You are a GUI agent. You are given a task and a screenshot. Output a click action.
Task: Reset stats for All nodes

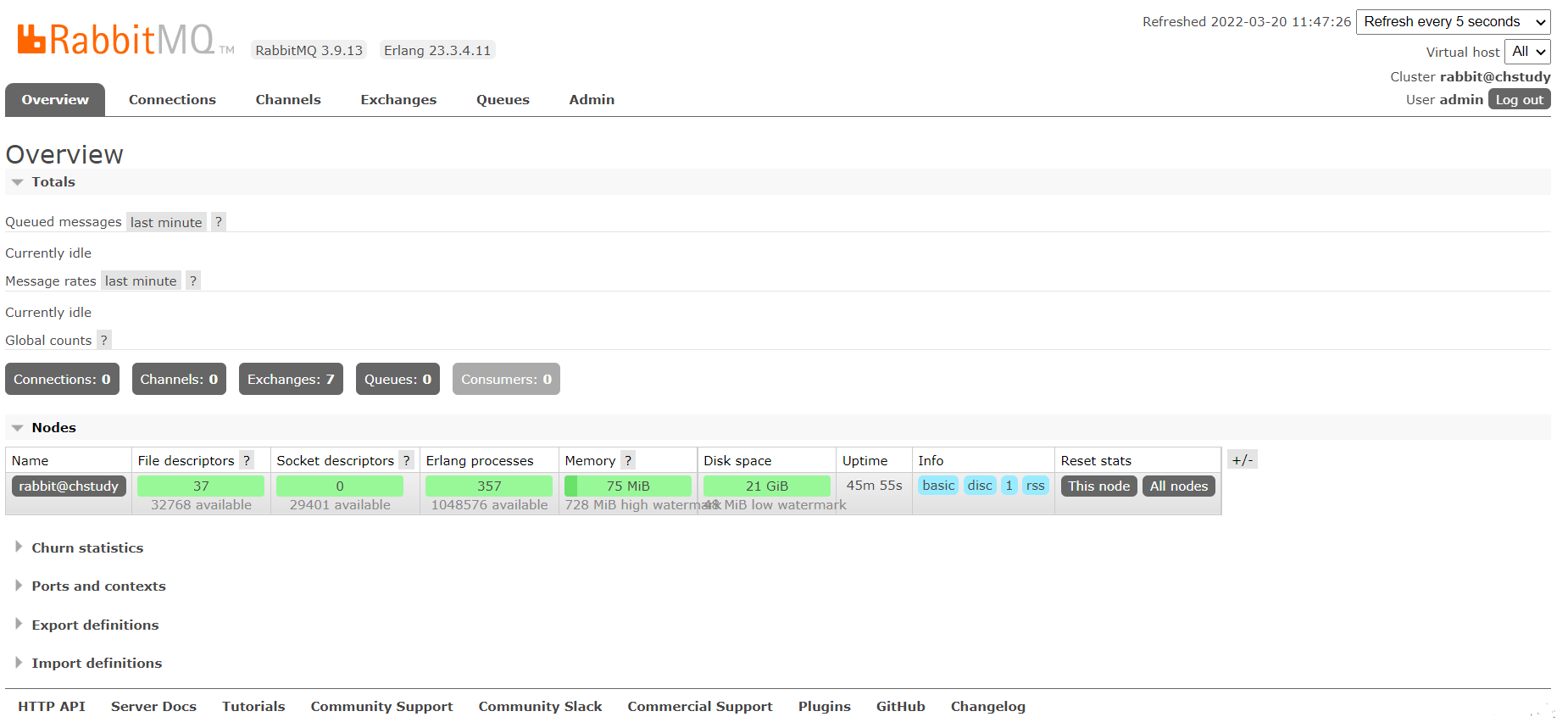(x=1178, y=486)
